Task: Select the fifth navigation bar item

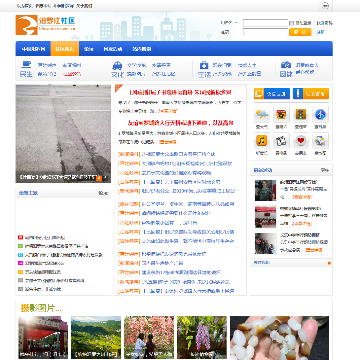Action: coord(141,49)
